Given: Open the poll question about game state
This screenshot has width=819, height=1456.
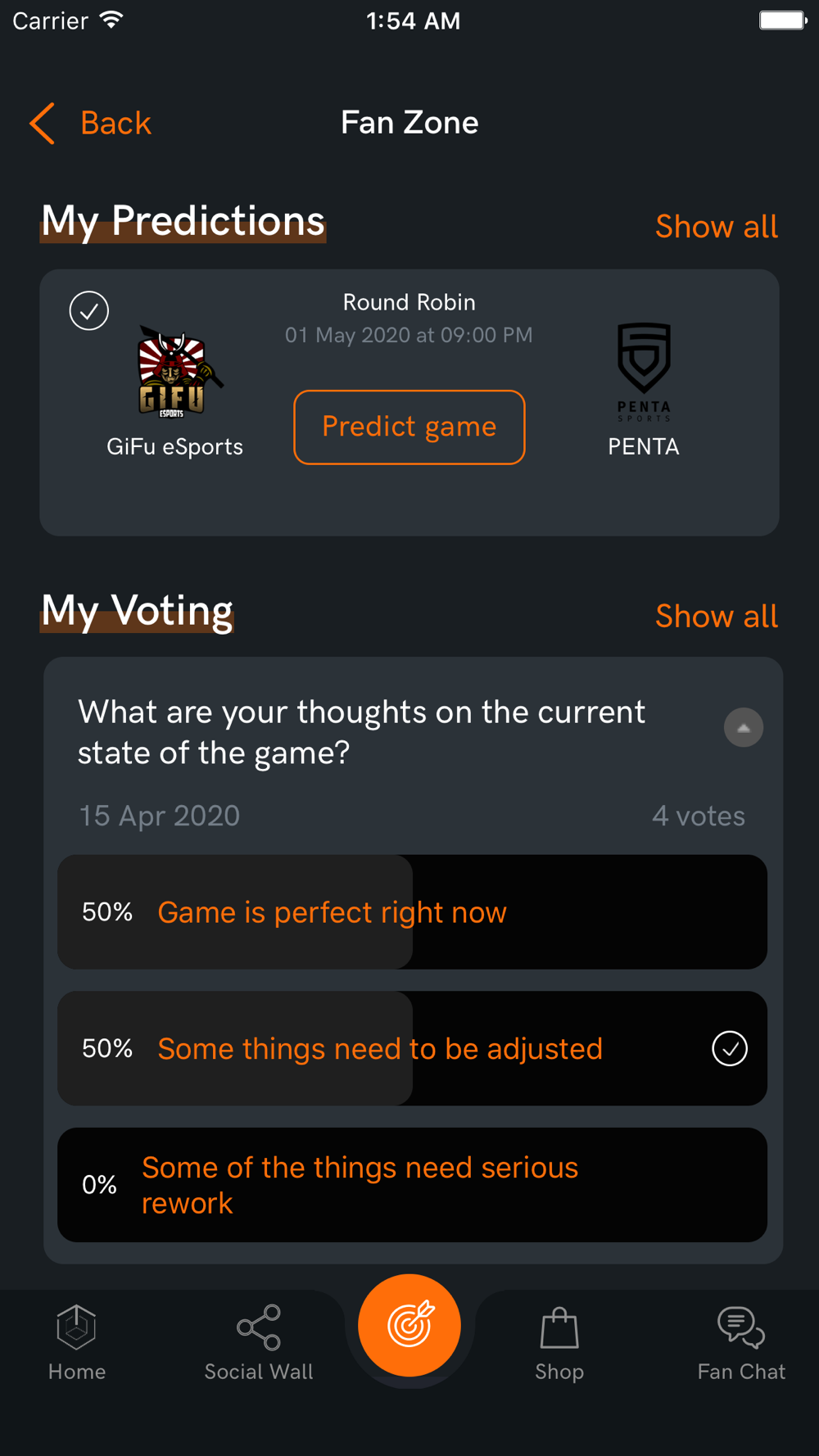Looking at the screenshot, I should click(361, 732).
